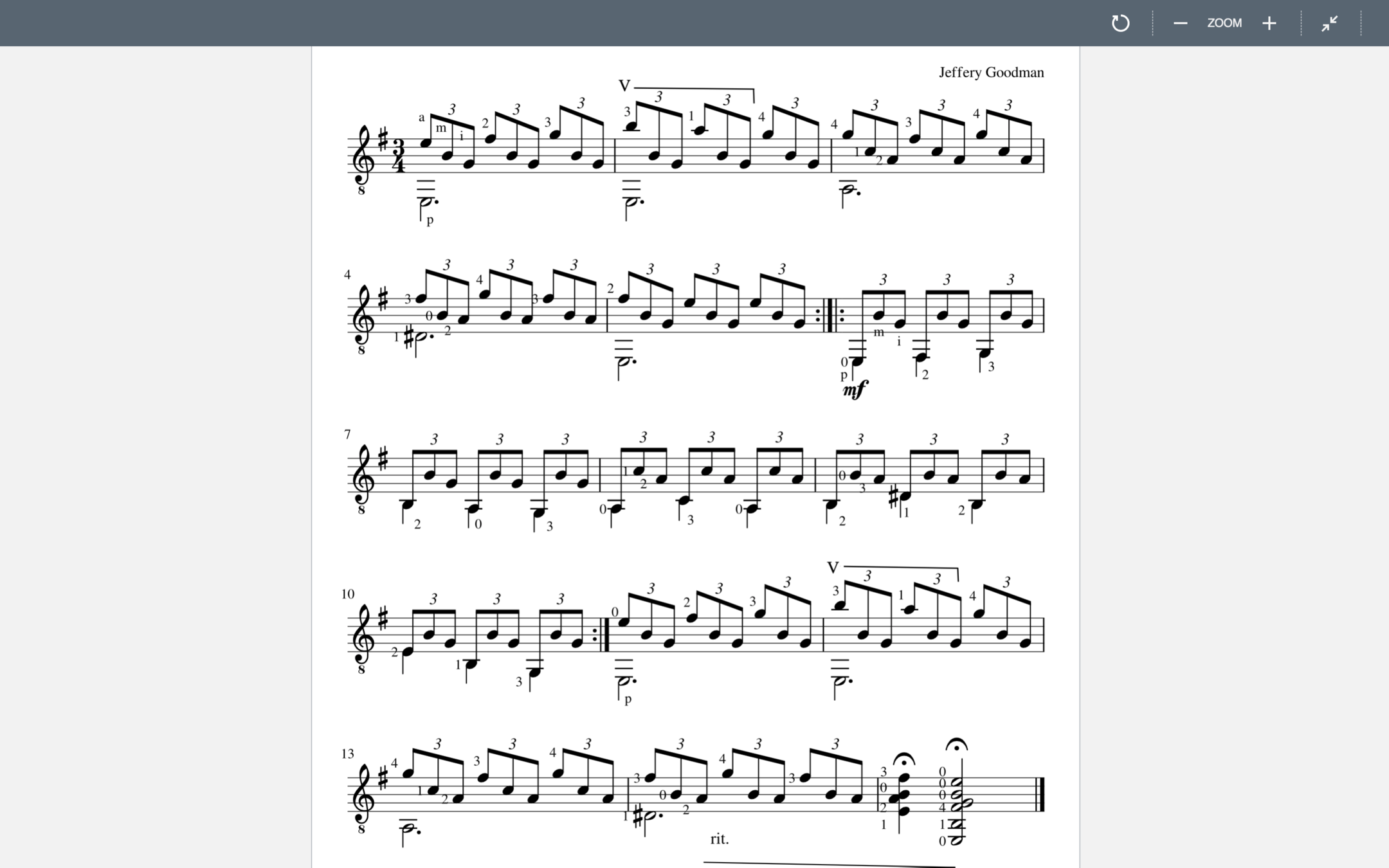This screenshot has height=868, width=1389.
Task: Click the V barre marking on fourth system
Action: pos(833,567)
